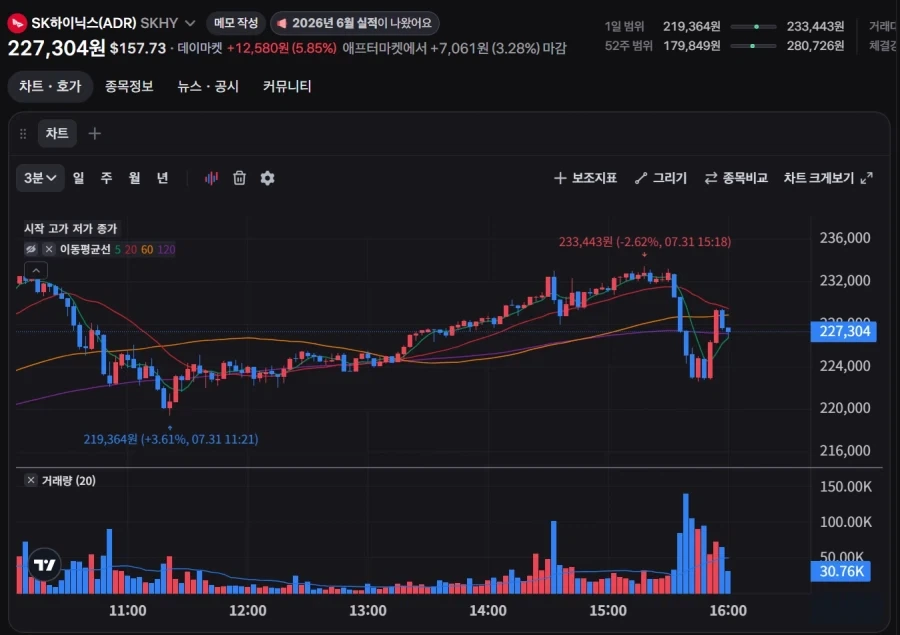The width and height of the screenshot is (900, 635).
Task: Click the 179,849원 52-week low value
Action: (x=692, y=45)
